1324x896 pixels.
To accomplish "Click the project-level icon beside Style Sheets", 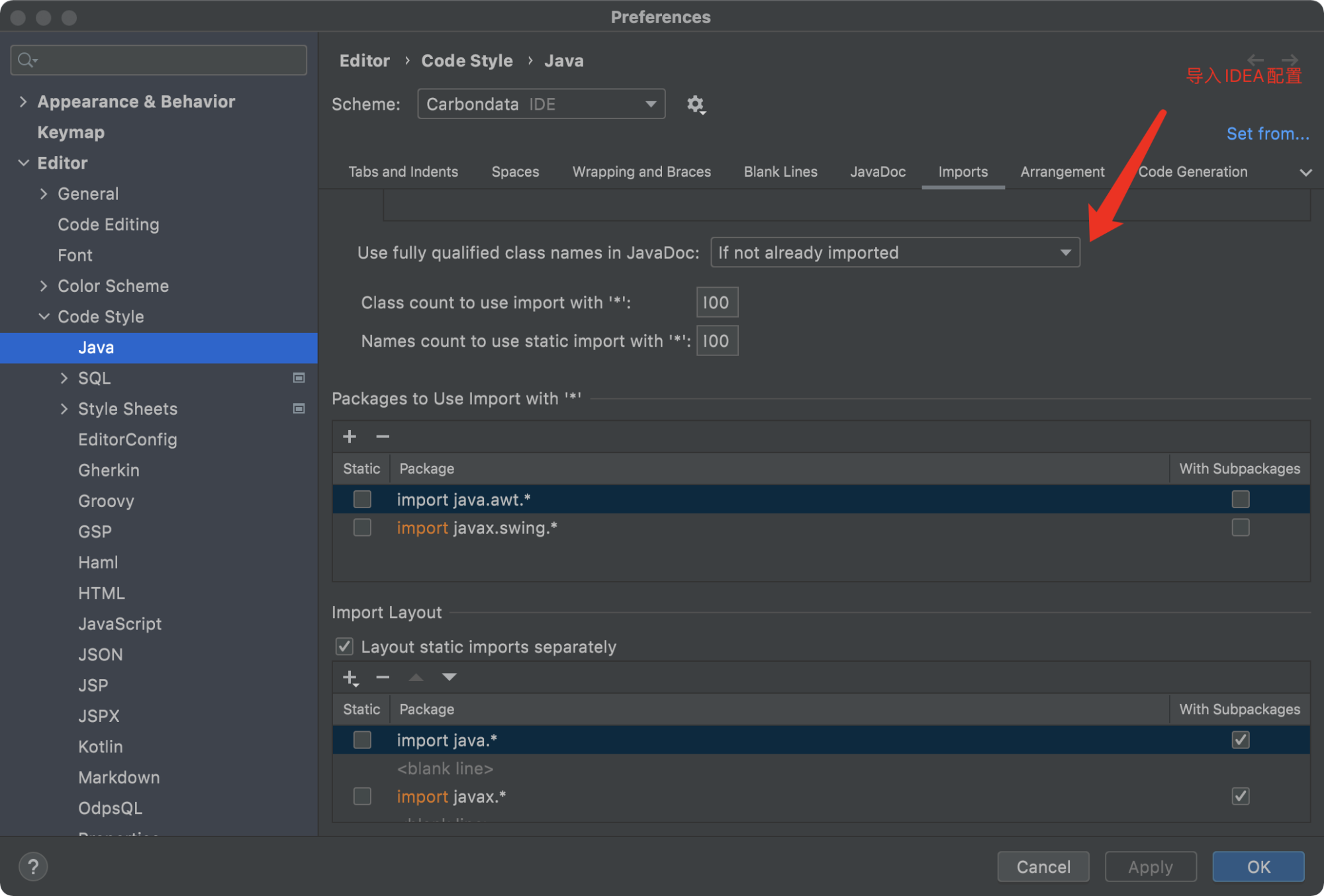I will tap(299, 409).
